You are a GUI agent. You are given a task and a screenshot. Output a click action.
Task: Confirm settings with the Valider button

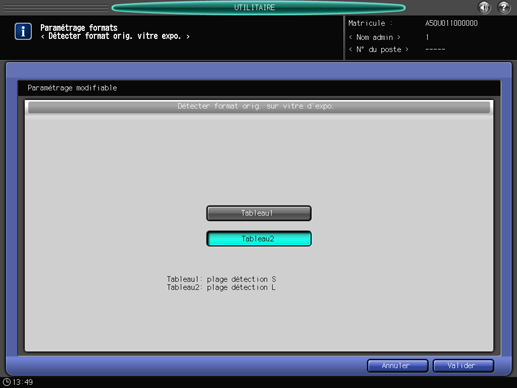[x=463, y=366]
